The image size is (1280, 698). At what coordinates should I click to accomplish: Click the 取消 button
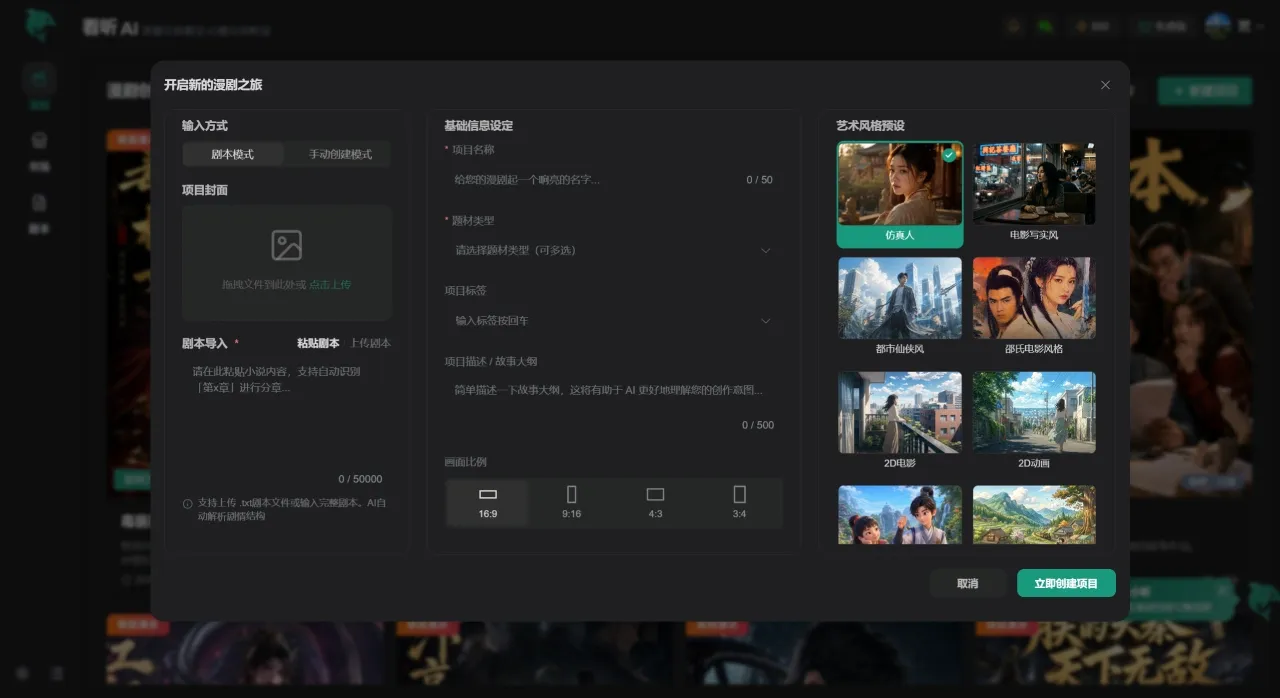(x=968, y=584)
